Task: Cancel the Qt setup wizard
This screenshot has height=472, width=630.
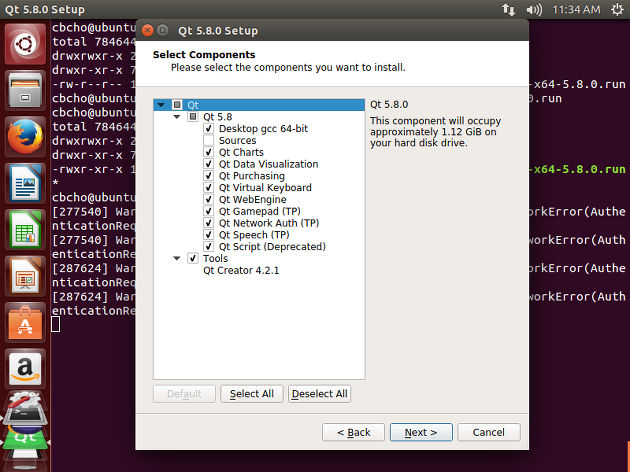Action: 489,432
